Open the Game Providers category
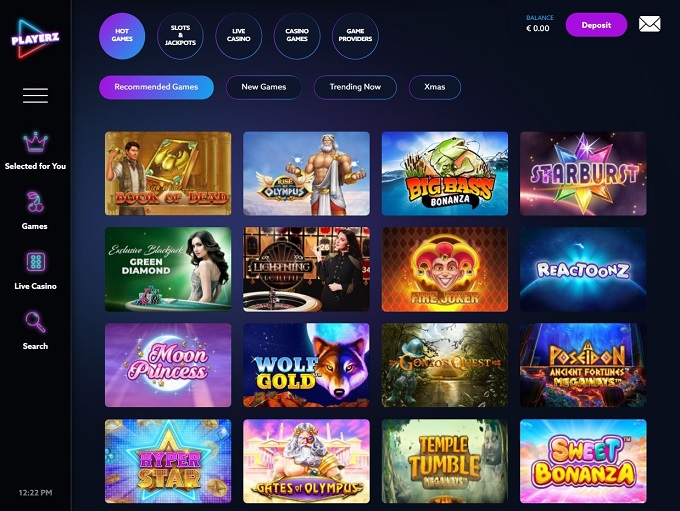 (355, 36)
